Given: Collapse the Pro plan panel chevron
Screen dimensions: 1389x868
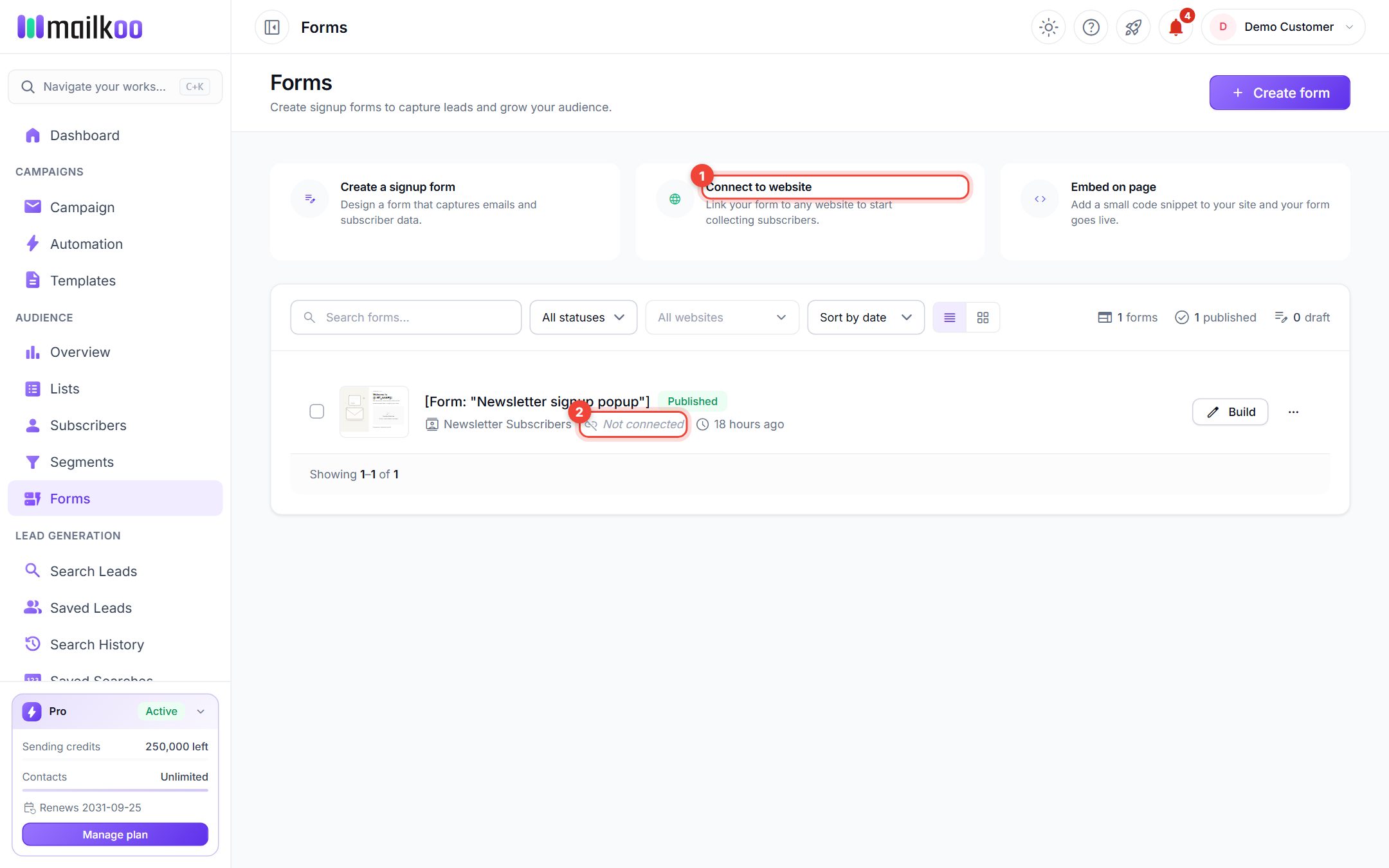Looking at the screenshot, I should coord(201,711).
